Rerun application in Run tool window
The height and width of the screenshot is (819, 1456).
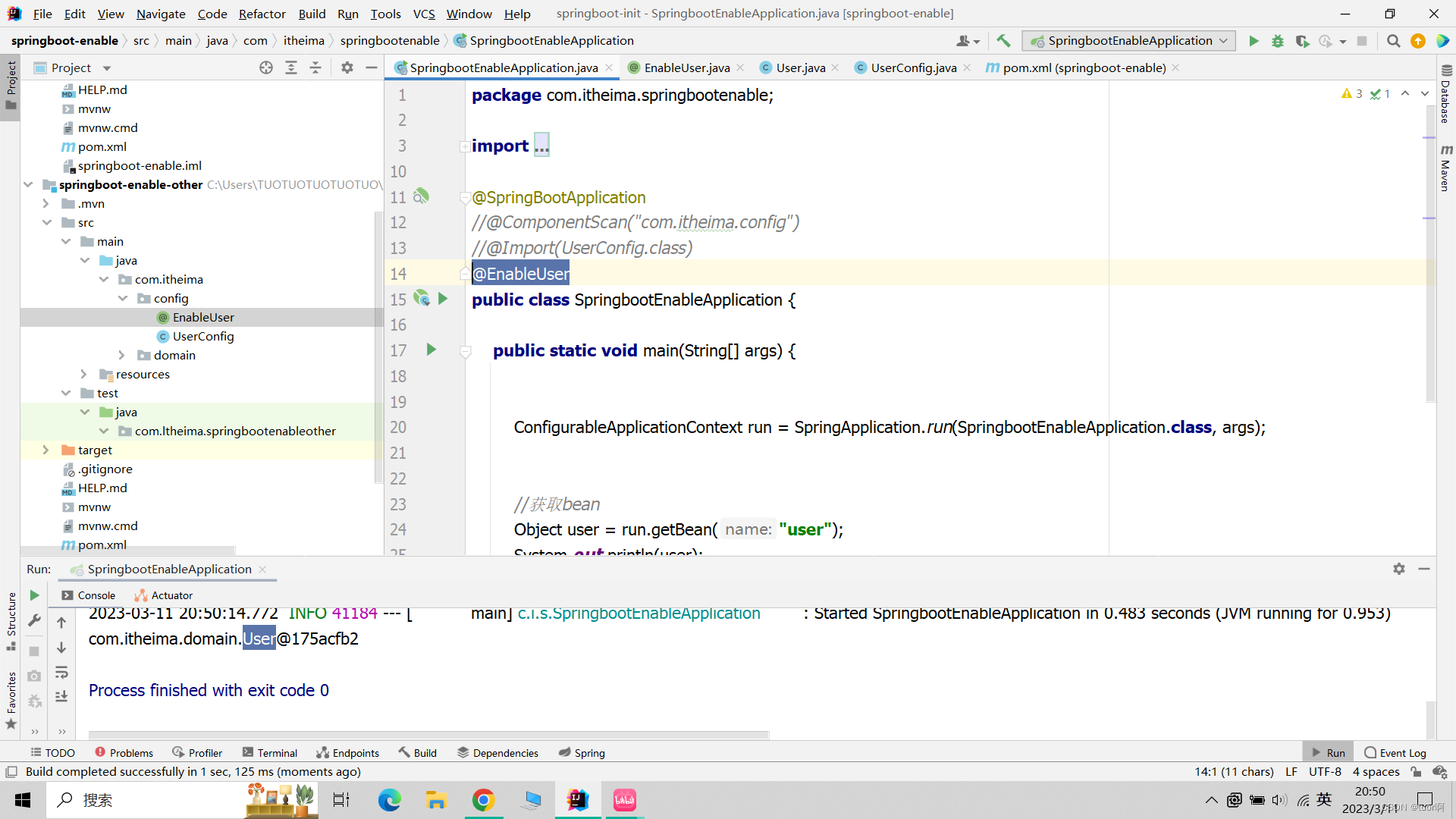point(34,595)
